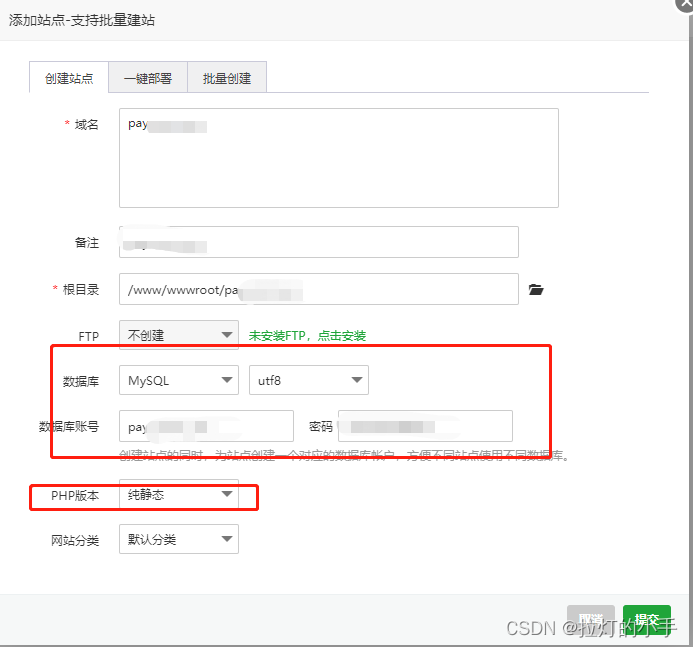Install FTP via 未安装FTP，点击安装 link
Image resolution: width=693 pixels, height=647 pixels.
307,336
